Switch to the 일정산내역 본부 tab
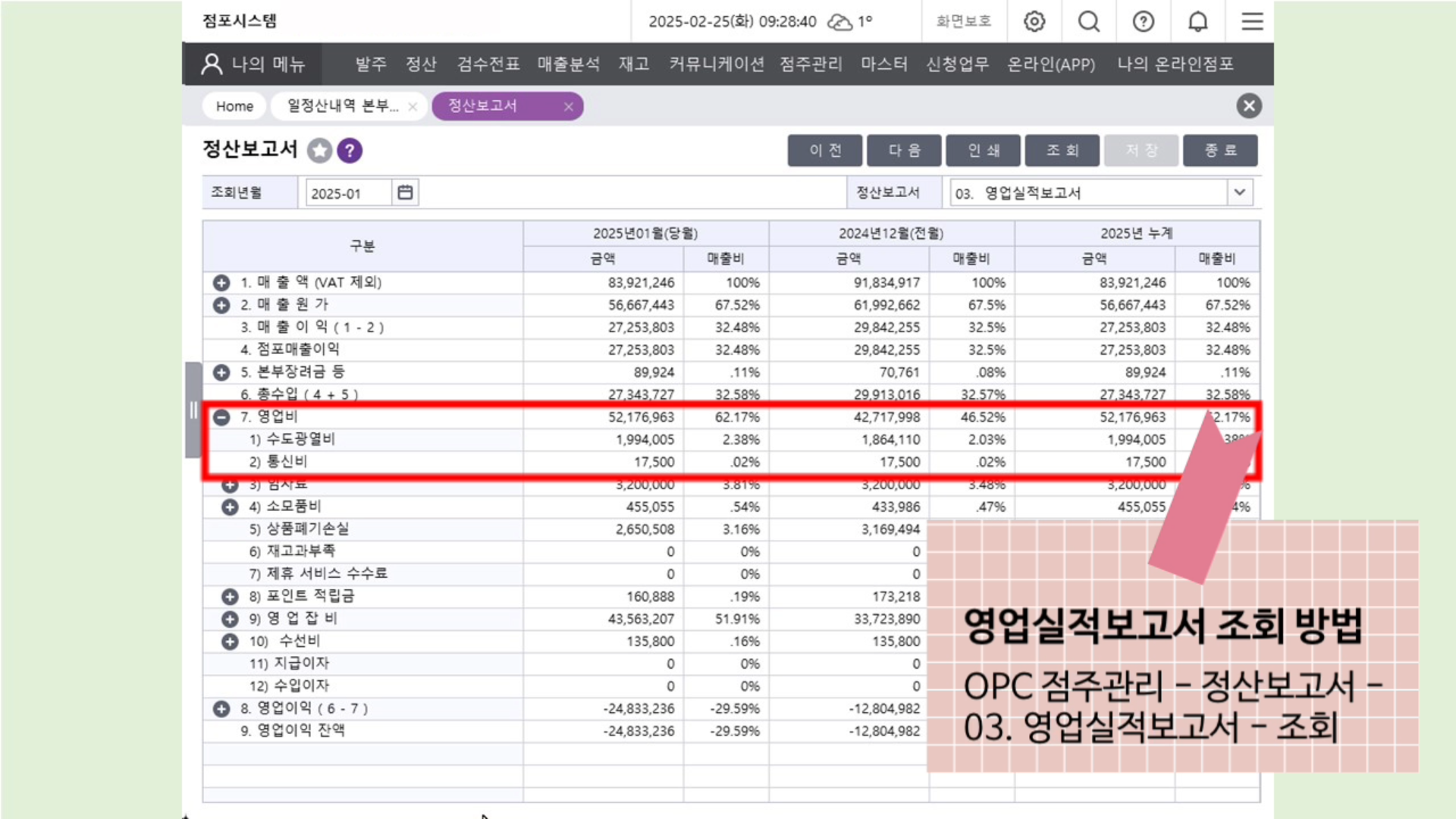The image size is (1456, 819). [x=343, y=106]
